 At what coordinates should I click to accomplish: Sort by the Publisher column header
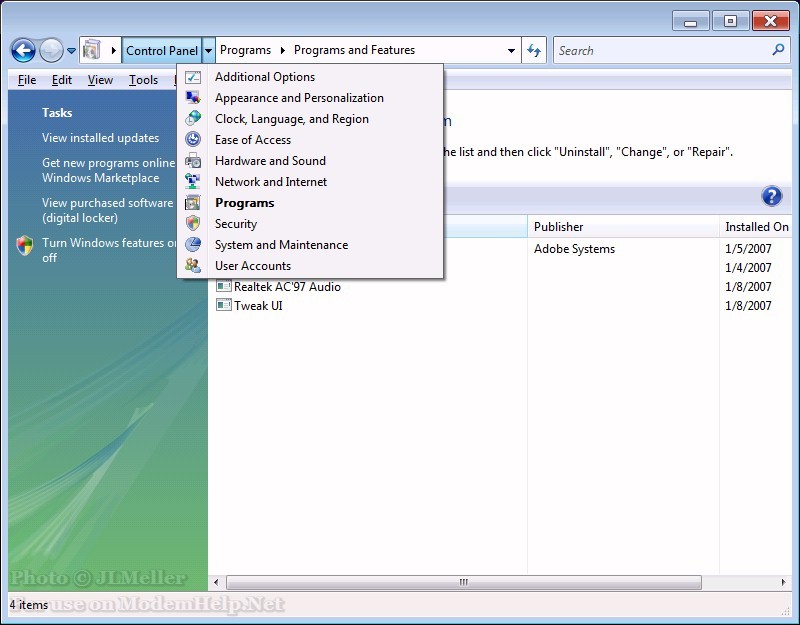pyautogui.click(x=623, y=227)
